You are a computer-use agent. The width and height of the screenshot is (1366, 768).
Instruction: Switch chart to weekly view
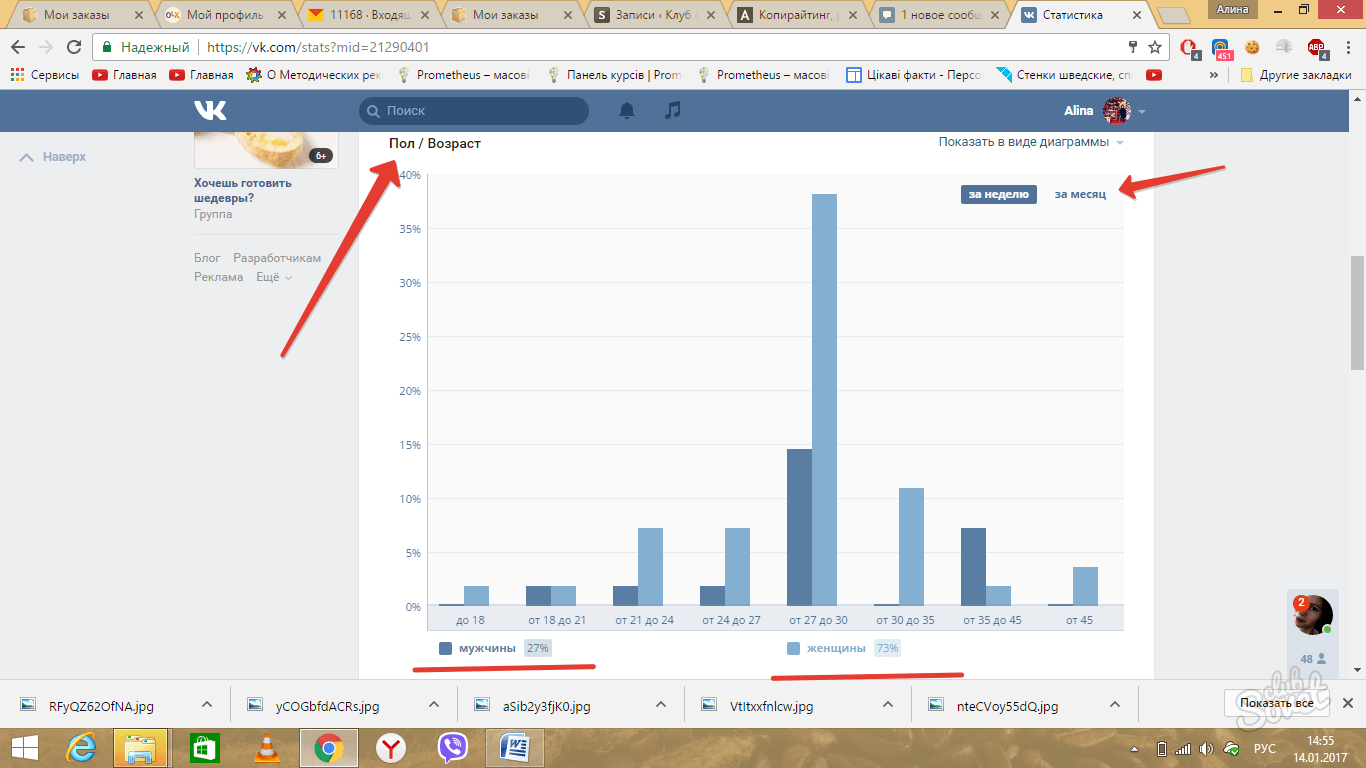point(997,194)
